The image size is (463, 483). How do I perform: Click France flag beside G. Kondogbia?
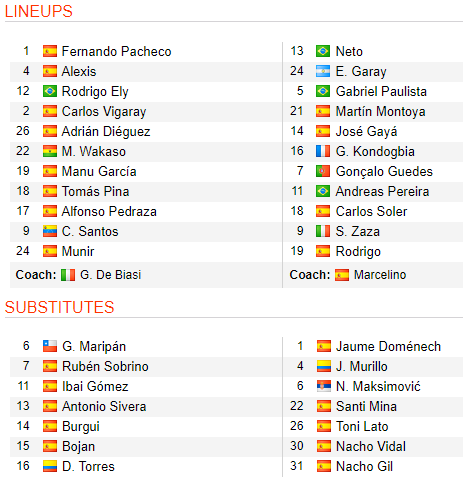pos(323,151)
